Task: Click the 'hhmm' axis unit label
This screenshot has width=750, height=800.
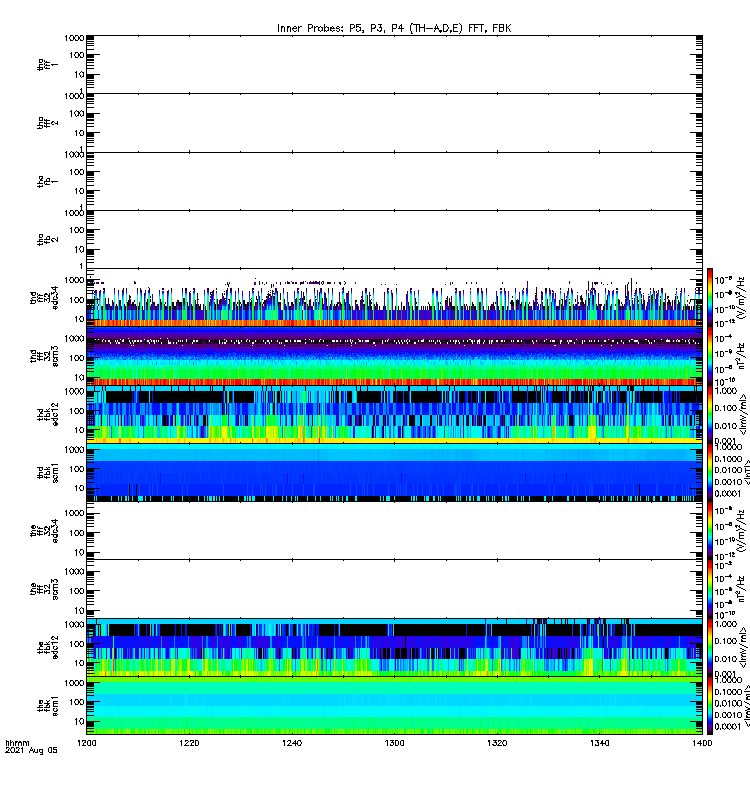Action: [x=17, y=743]
